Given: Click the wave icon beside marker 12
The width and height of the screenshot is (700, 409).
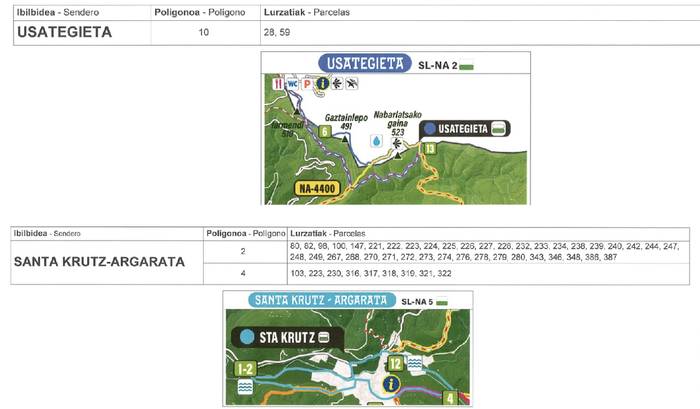Looking at the screenshot, I should pos(415,363).
